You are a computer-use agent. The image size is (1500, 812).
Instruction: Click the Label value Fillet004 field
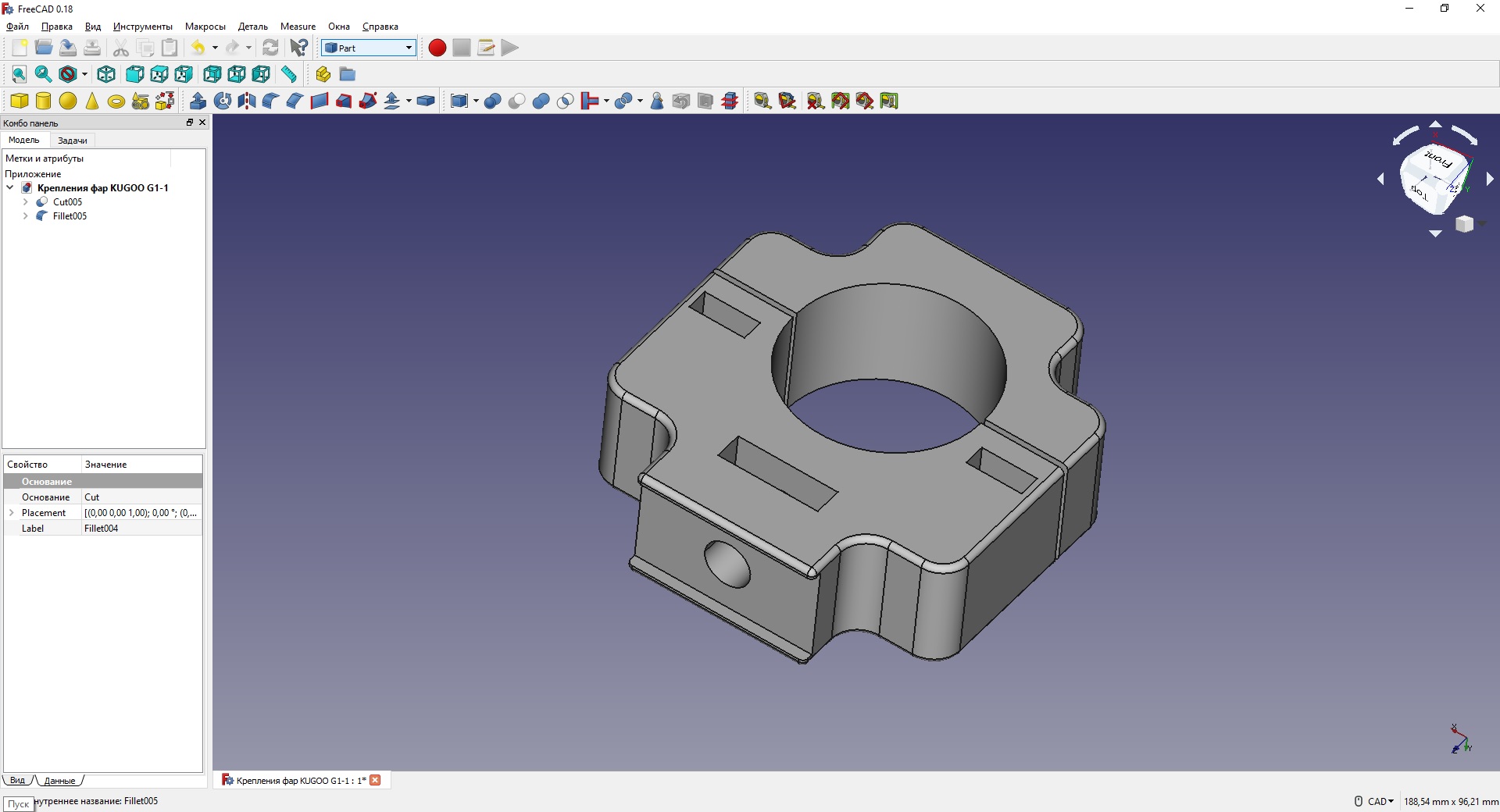[x=141, y=529]
